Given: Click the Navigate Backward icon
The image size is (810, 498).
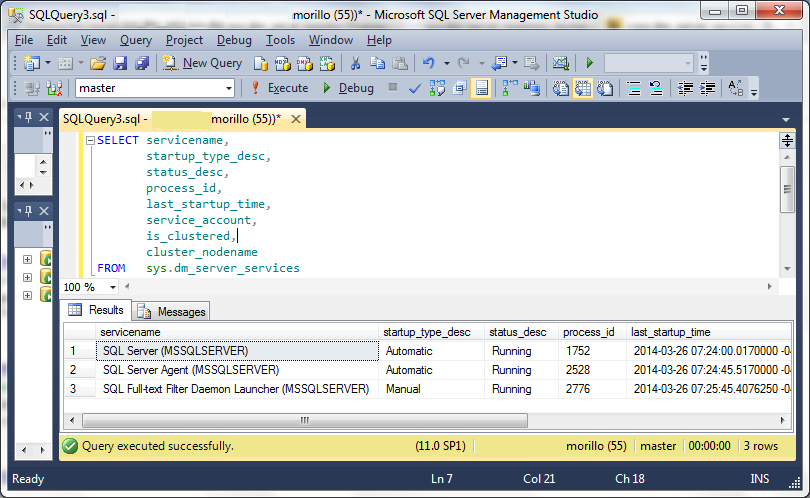Looking at the screenshot, I should (x=500, y=63).
